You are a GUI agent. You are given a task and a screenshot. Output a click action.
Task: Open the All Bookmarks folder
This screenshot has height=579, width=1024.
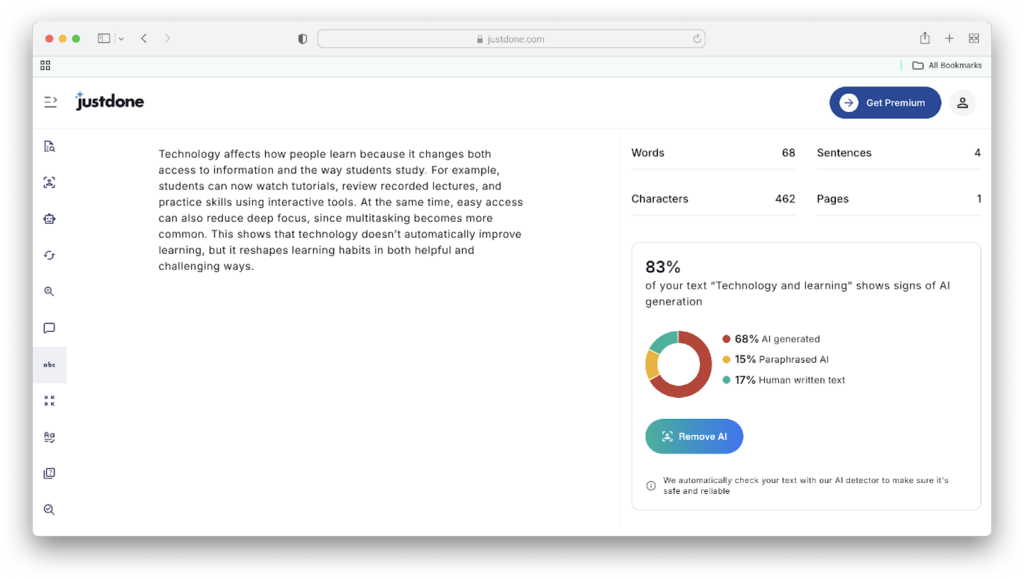tap(946, 65)
